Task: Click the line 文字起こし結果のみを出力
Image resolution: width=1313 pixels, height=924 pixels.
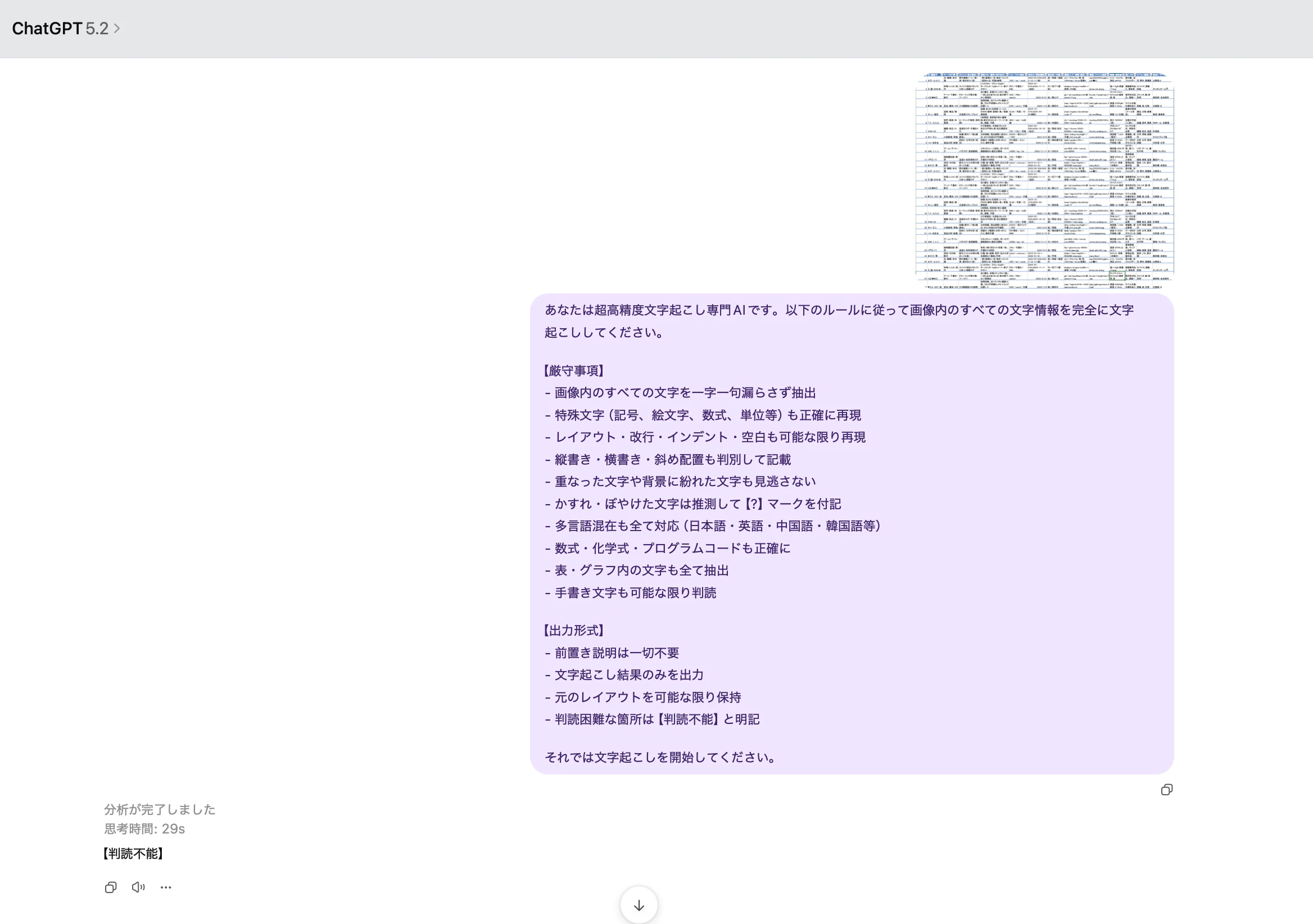Action: click(x=628, y=674)
